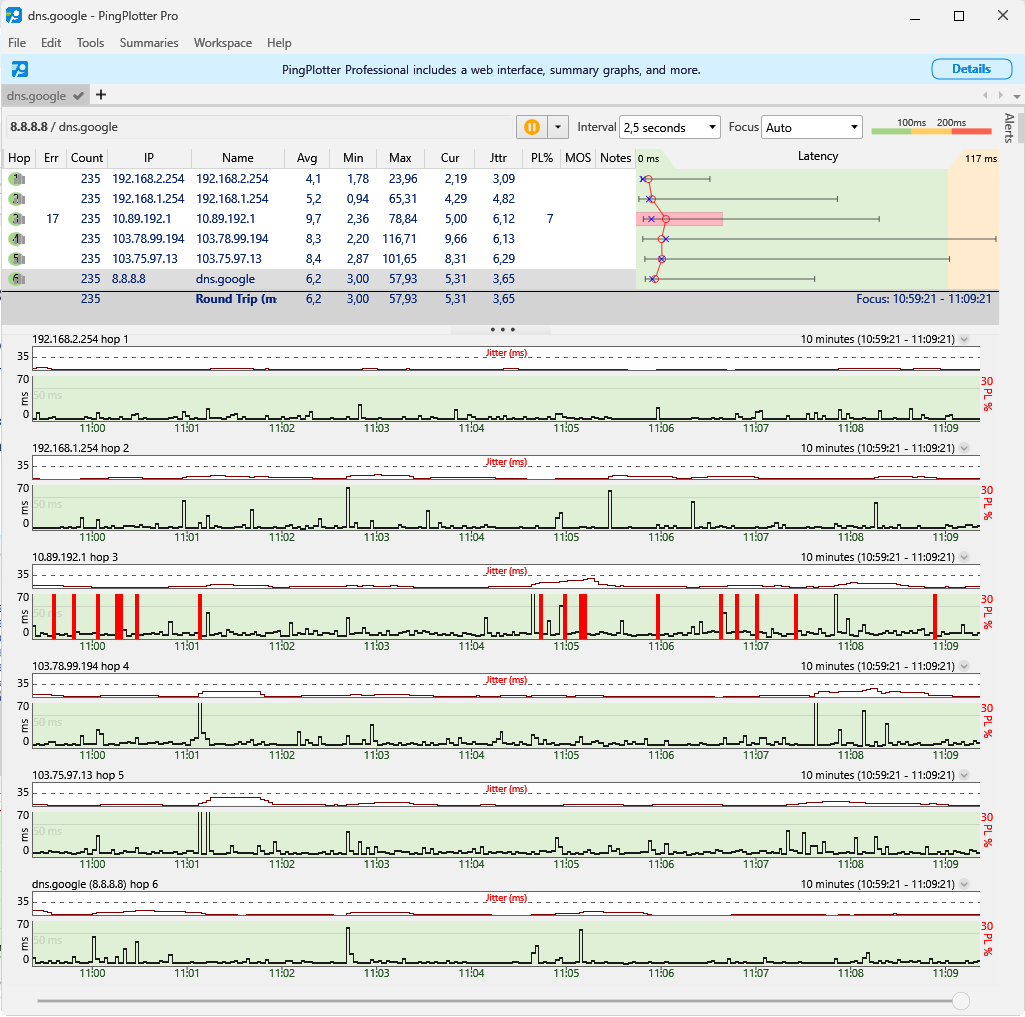Click the PingPlotter logo in the banner
Viewport: 1025px width, 1017px height.
tap(19, 69)
